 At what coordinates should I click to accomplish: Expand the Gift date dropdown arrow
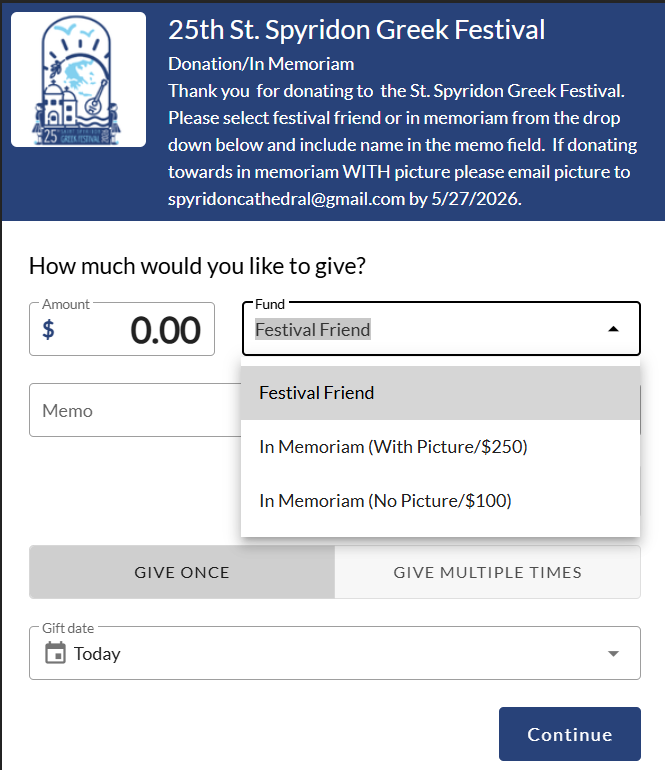613,654
